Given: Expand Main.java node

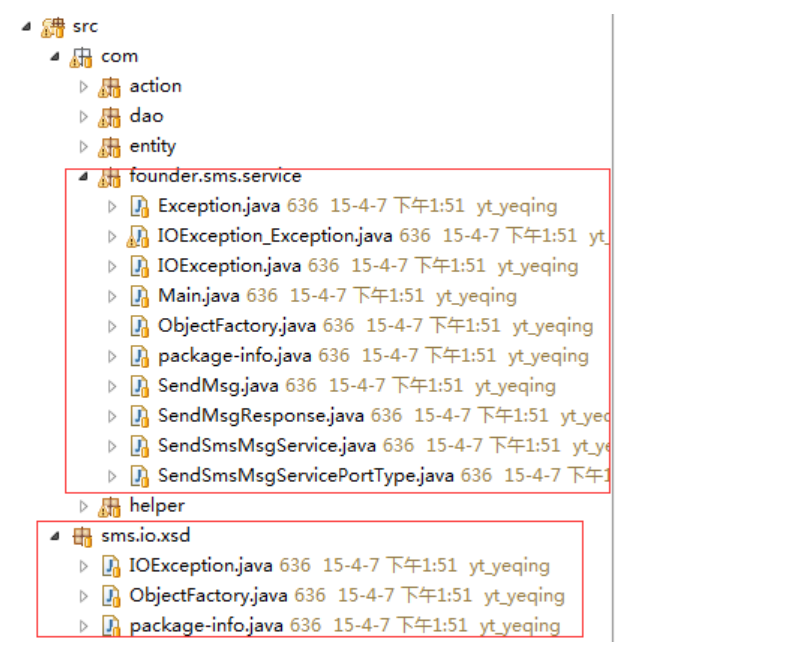Looking at the screenshot, I should click(112, 296).
